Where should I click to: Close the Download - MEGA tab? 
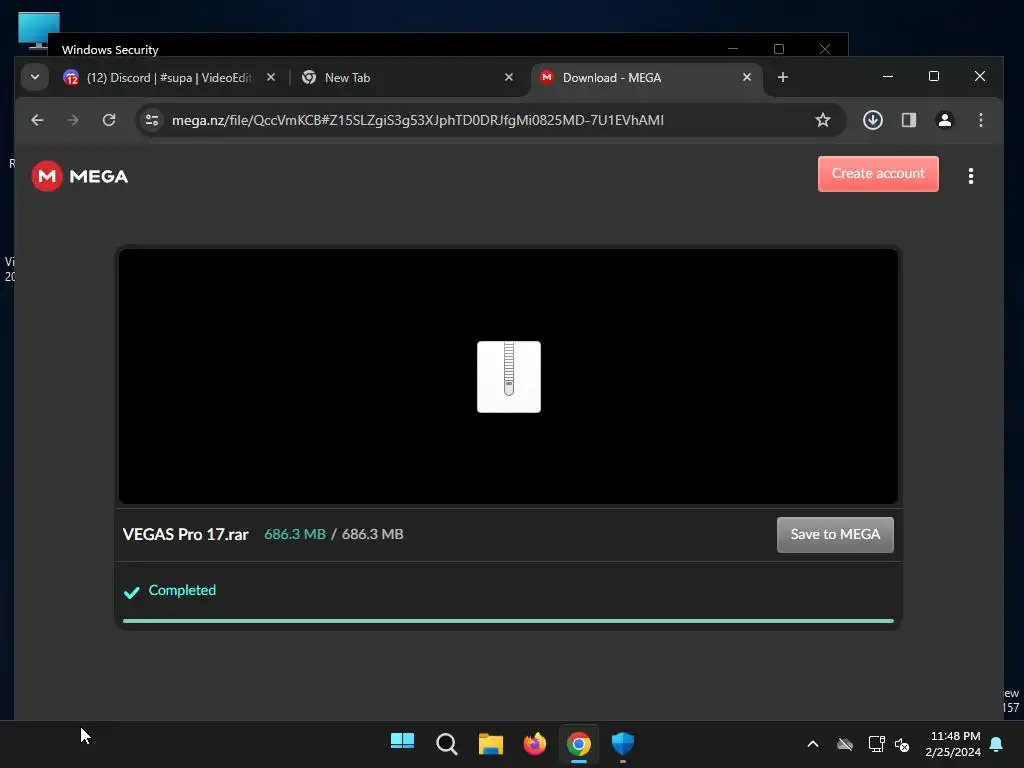[x=746, y=77]
